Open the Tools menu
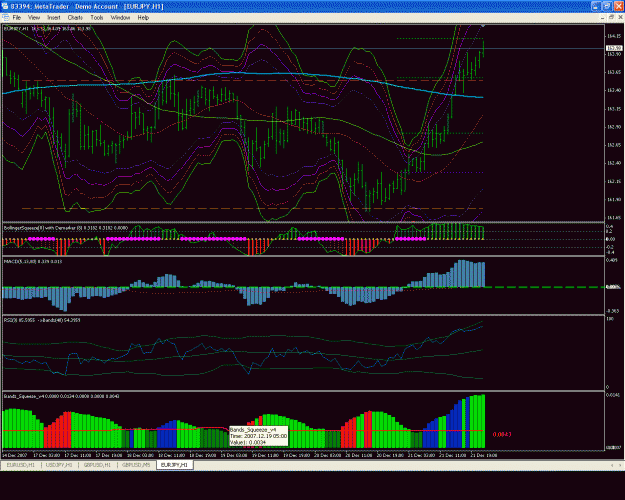 pos(96,18)
